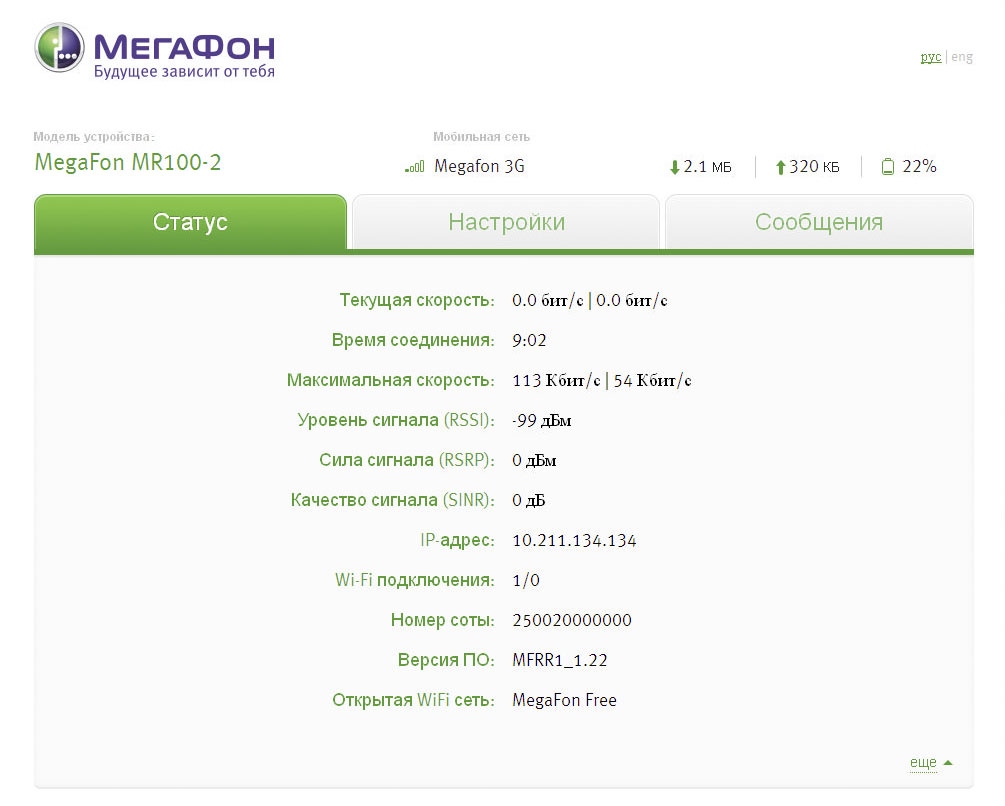Click SINR value 0 дБ

coord(529,500)
